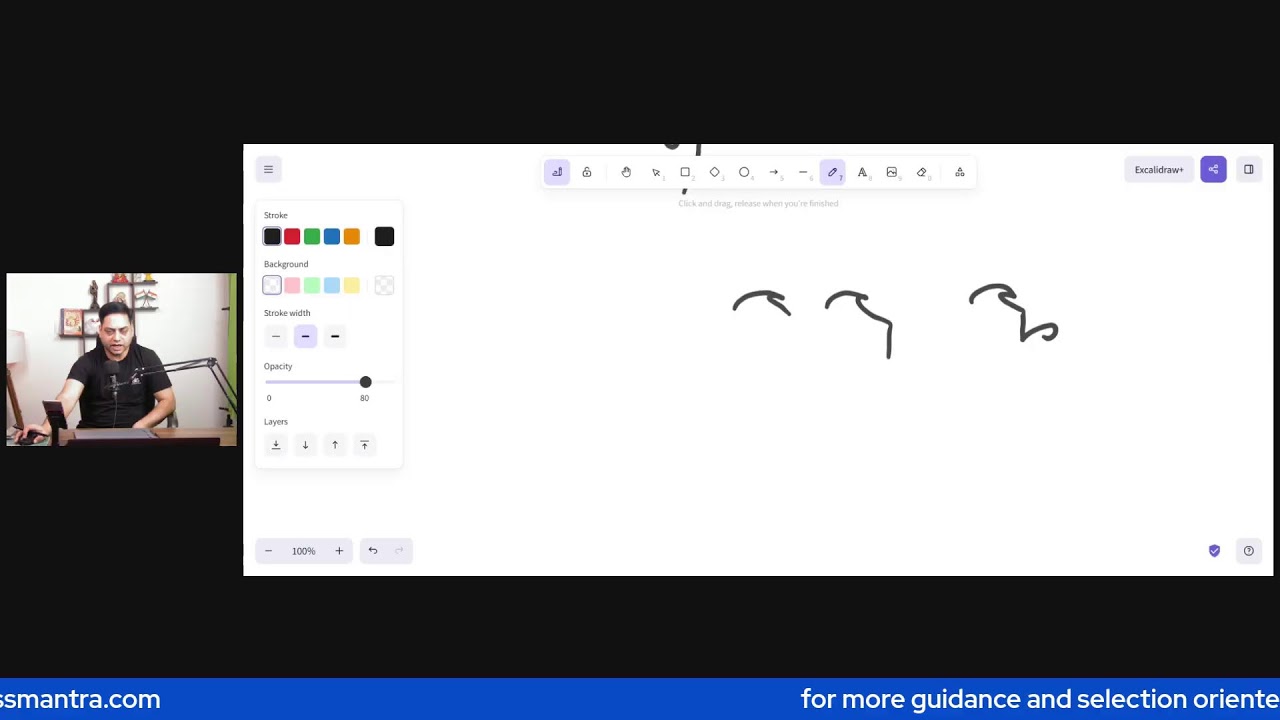Click the Excalidraw+ button
The width and height of the screenshot is (1280, 720).
(1159, 170)
